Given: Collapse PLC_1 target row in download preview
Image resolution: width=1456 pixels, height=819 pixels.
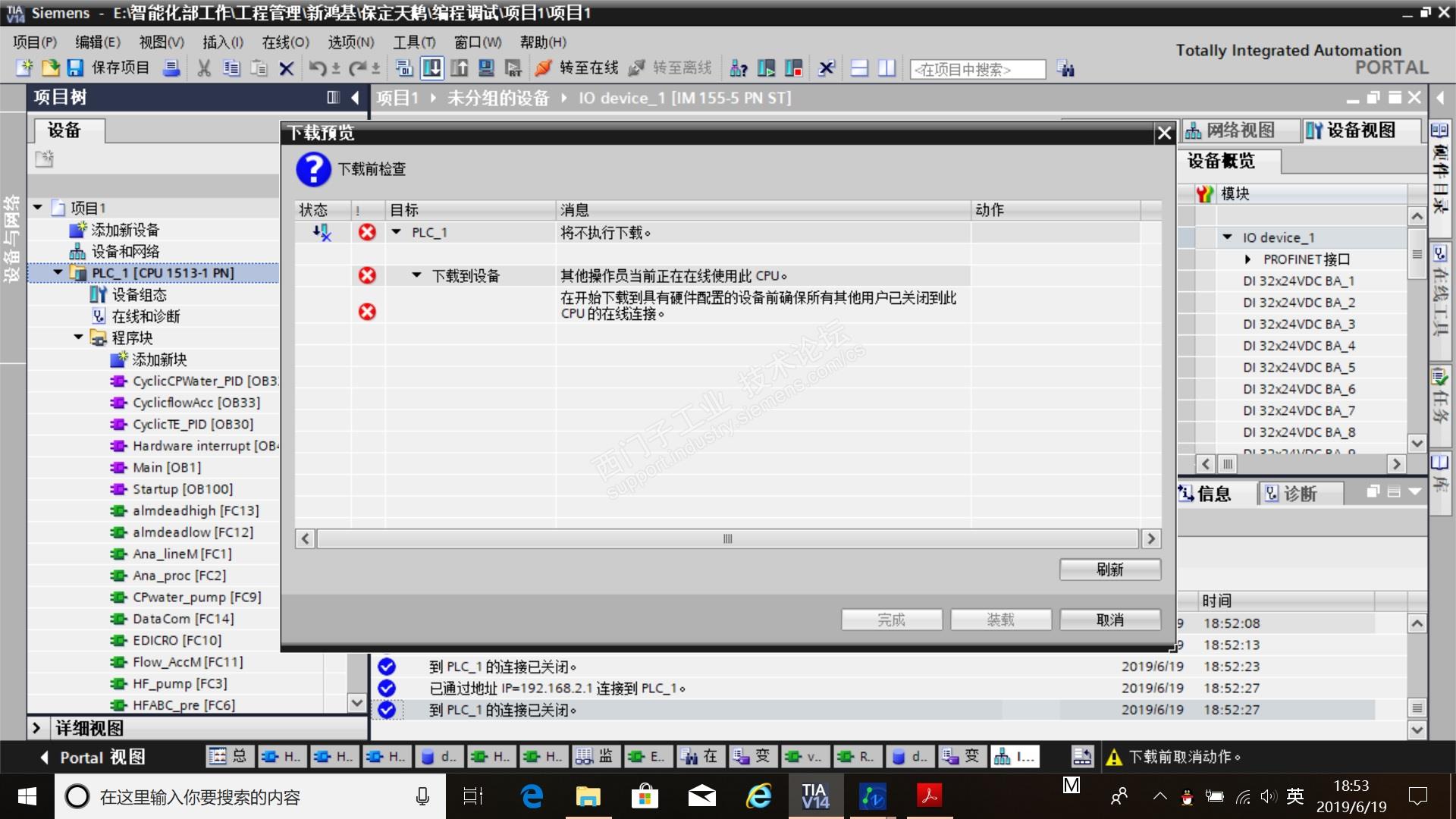Looking at the screenshot, I should point(396,232).
